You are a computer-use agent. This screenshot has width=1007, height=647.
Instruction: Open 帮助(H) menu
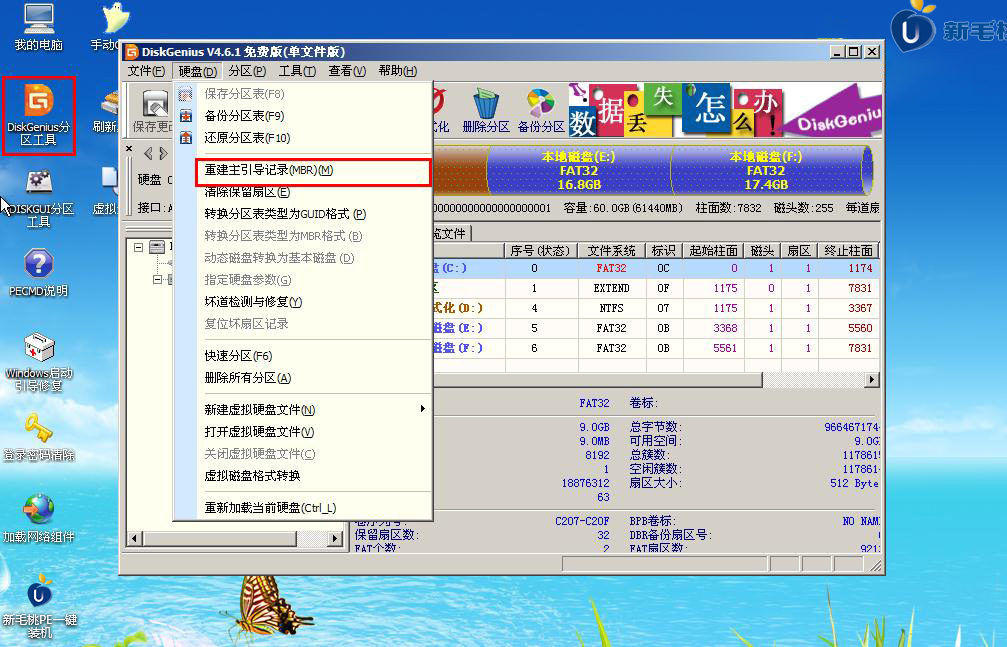tap(398, 71)
